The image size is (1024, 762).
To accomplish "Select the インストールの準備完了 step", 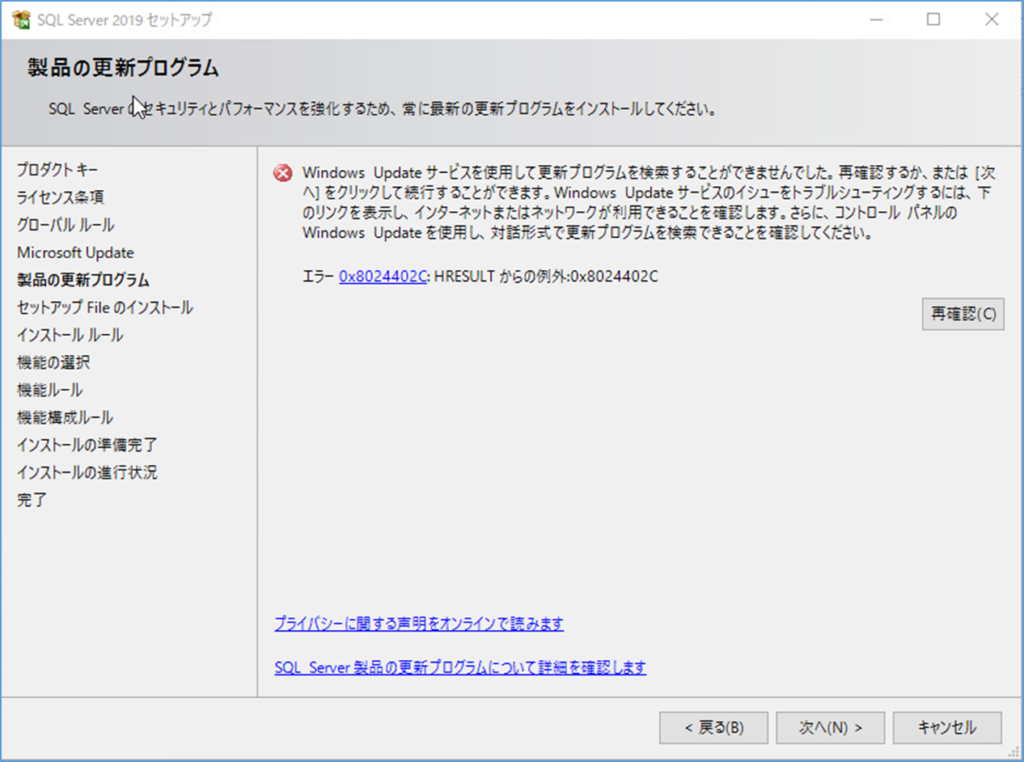I will point(87,445).
